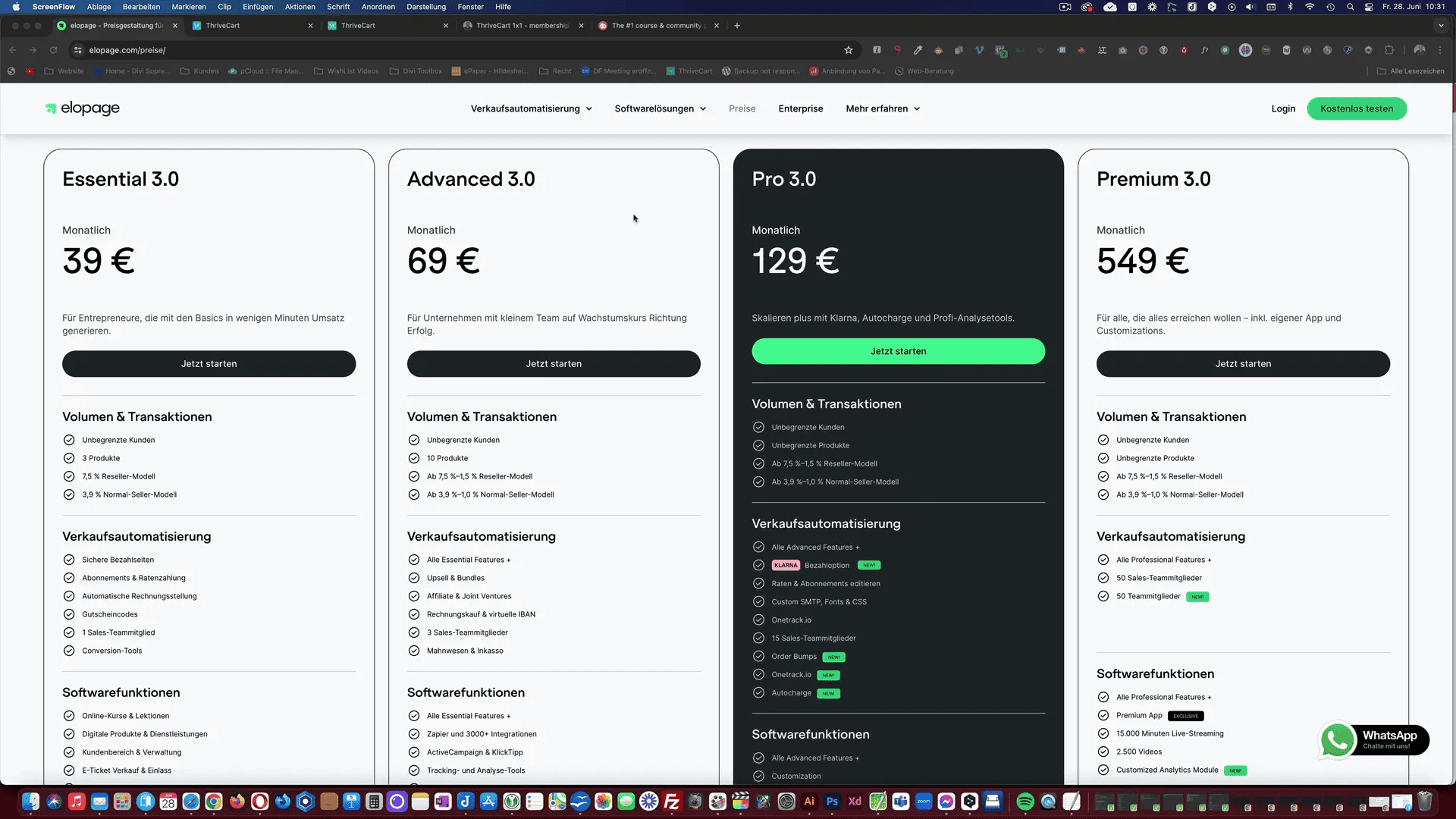Click green Jetzt starten for Pro 3.0

click(x=898, y=351)
